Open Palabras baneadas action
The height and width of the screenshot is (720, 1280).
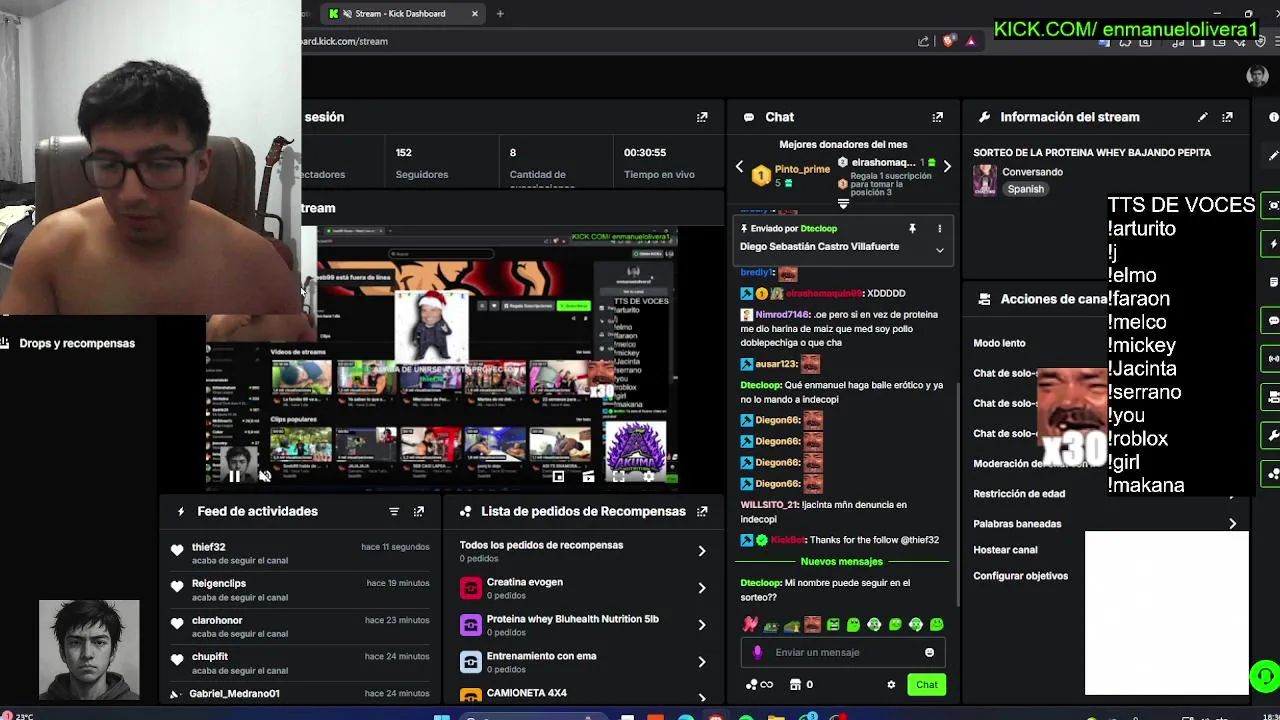click(1017, 524)
